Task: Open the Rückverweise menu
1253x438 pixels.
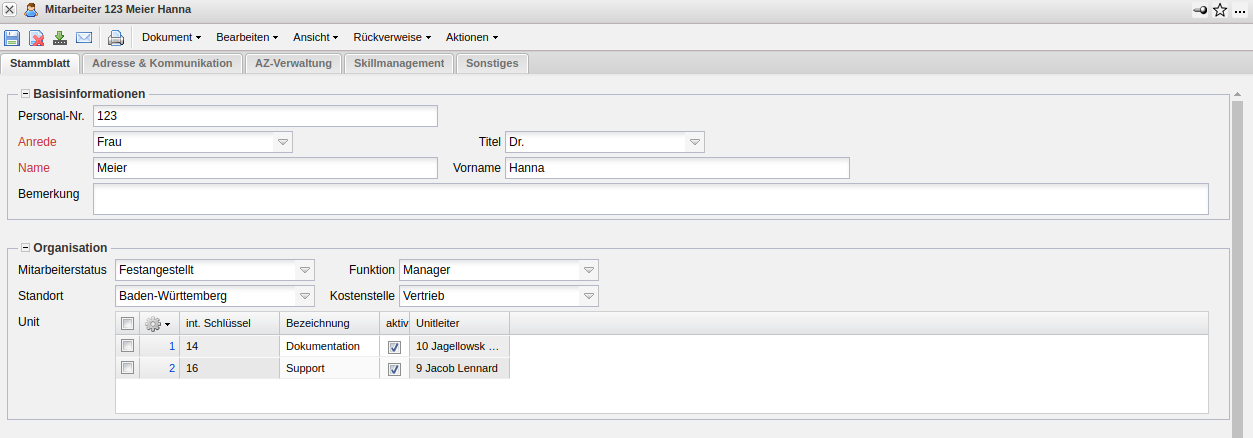Action: 391,37
